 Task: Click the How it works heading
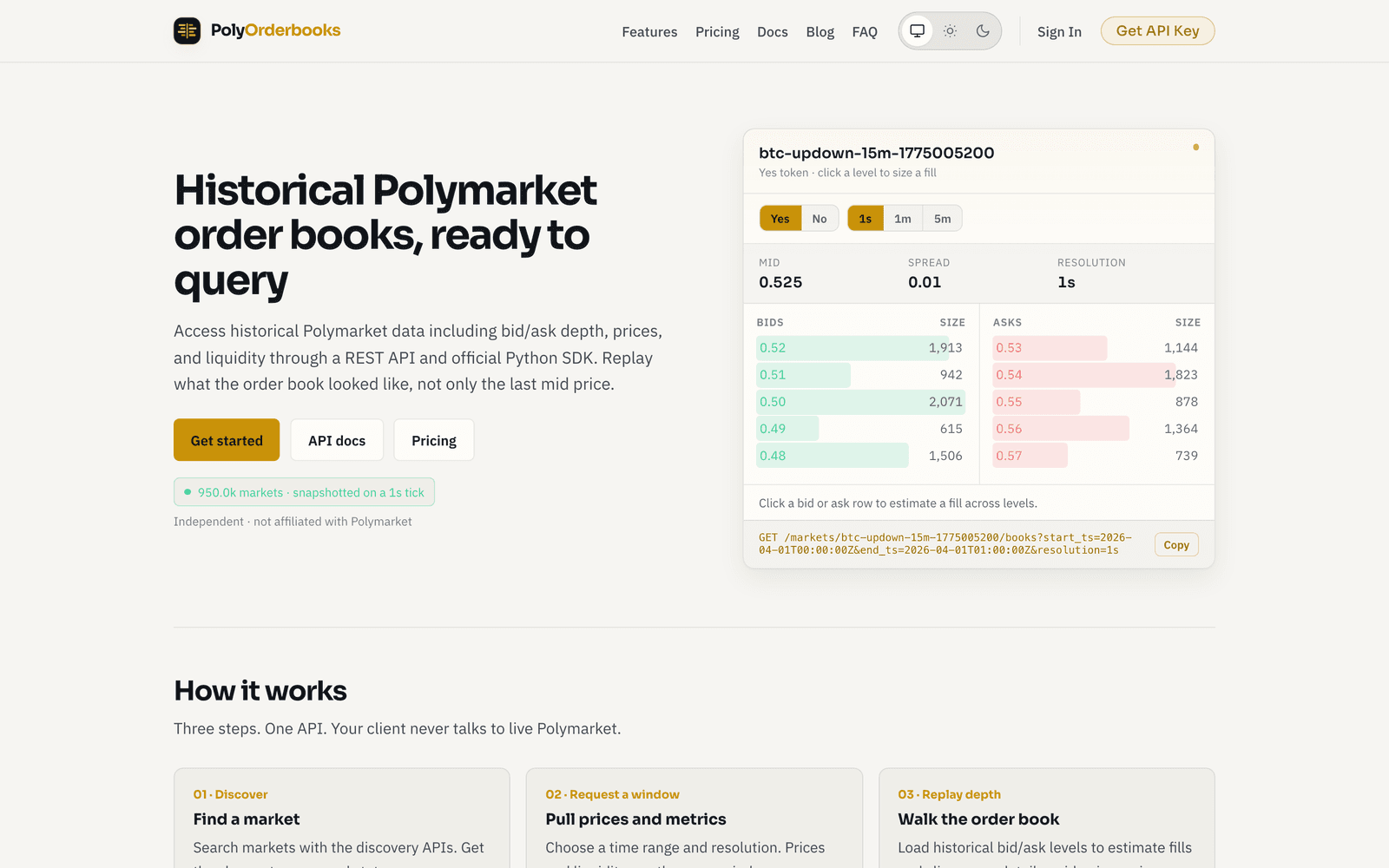260,691
